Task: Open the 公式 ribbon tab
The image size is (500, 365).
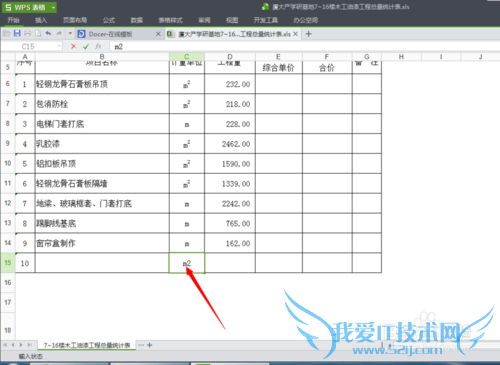Action: tap(109, 20)
